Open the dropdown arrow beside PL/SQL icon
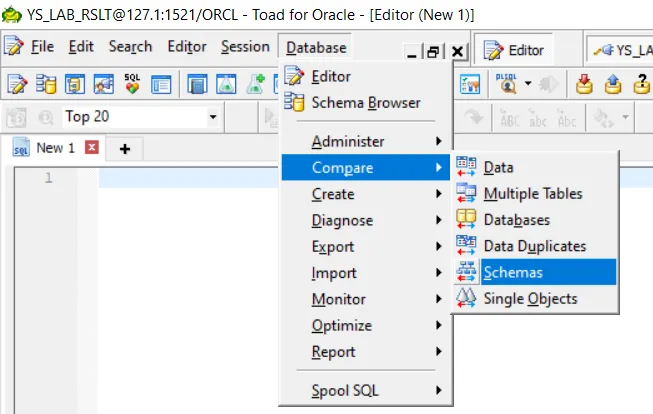The image size is (653, 414). (x=528, y=83)
